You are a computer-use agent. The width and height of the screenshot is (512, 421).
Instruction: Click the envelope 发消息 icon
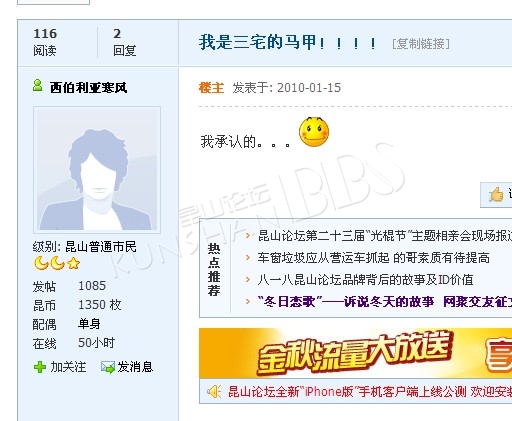(108, 367)
